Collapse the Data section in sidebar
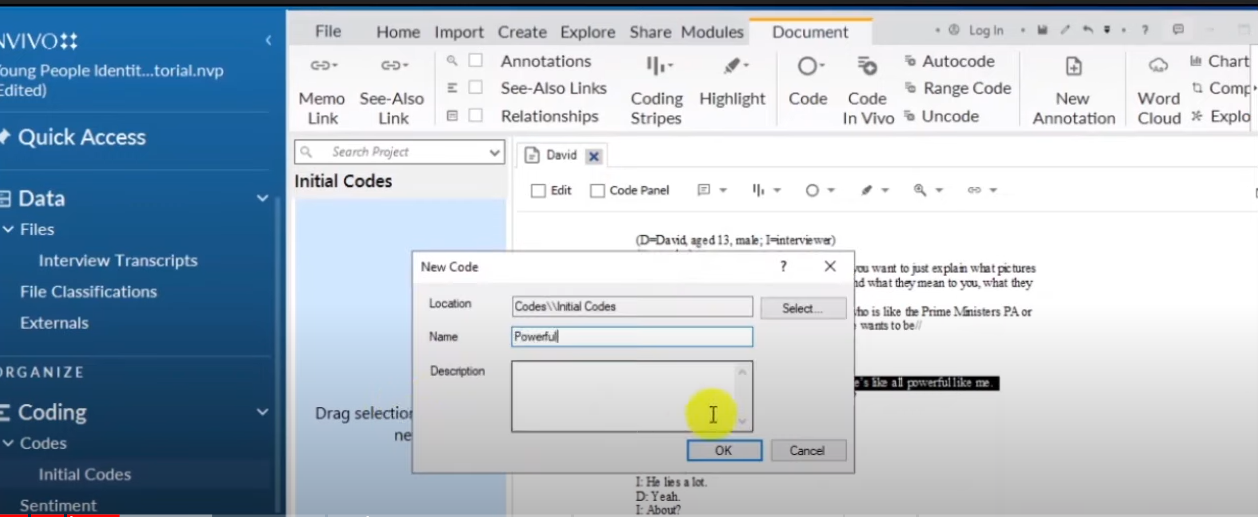 click(262, 198)
